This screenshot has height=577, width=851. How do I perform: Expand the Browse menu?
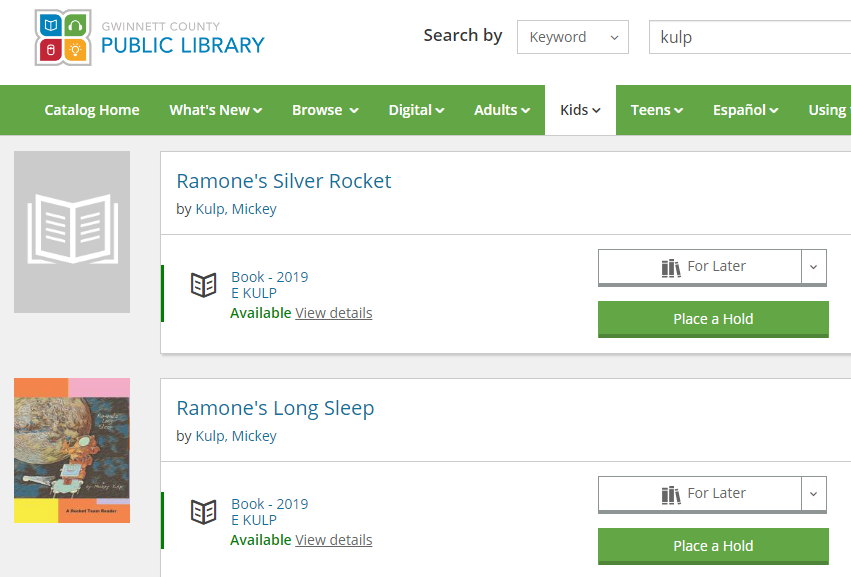[x=325, y=110]
